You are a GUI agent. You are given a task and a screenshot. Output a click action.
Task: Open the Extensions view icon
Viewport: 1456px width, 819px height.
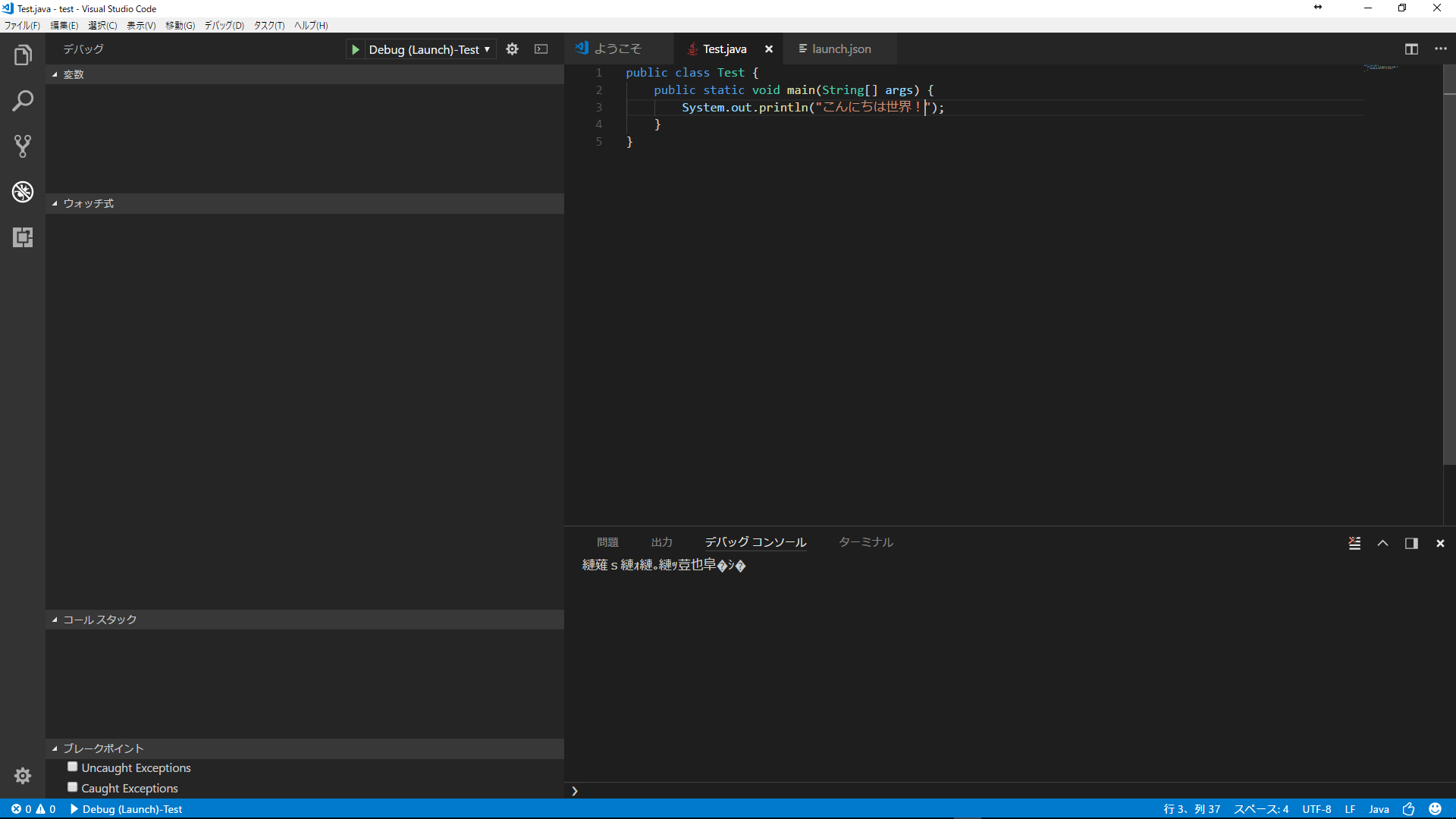(23, 237)
